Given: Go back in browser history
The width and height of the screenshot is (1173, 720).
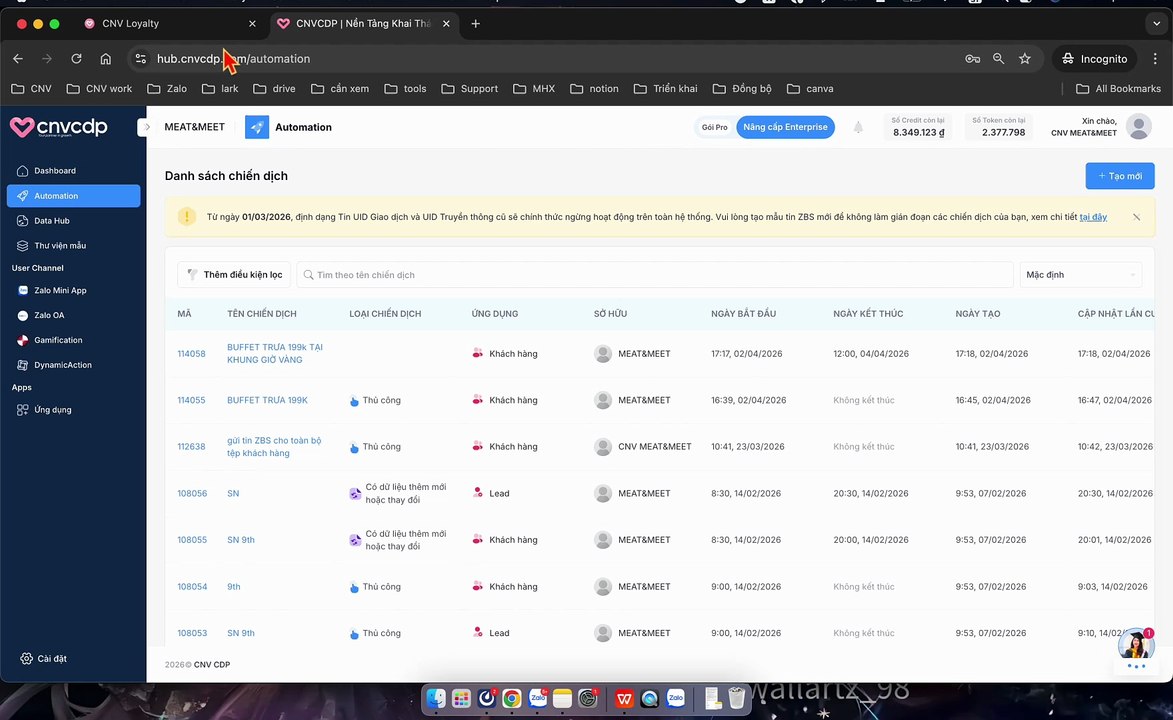Looking at the screenshot, I should point(18,58).
